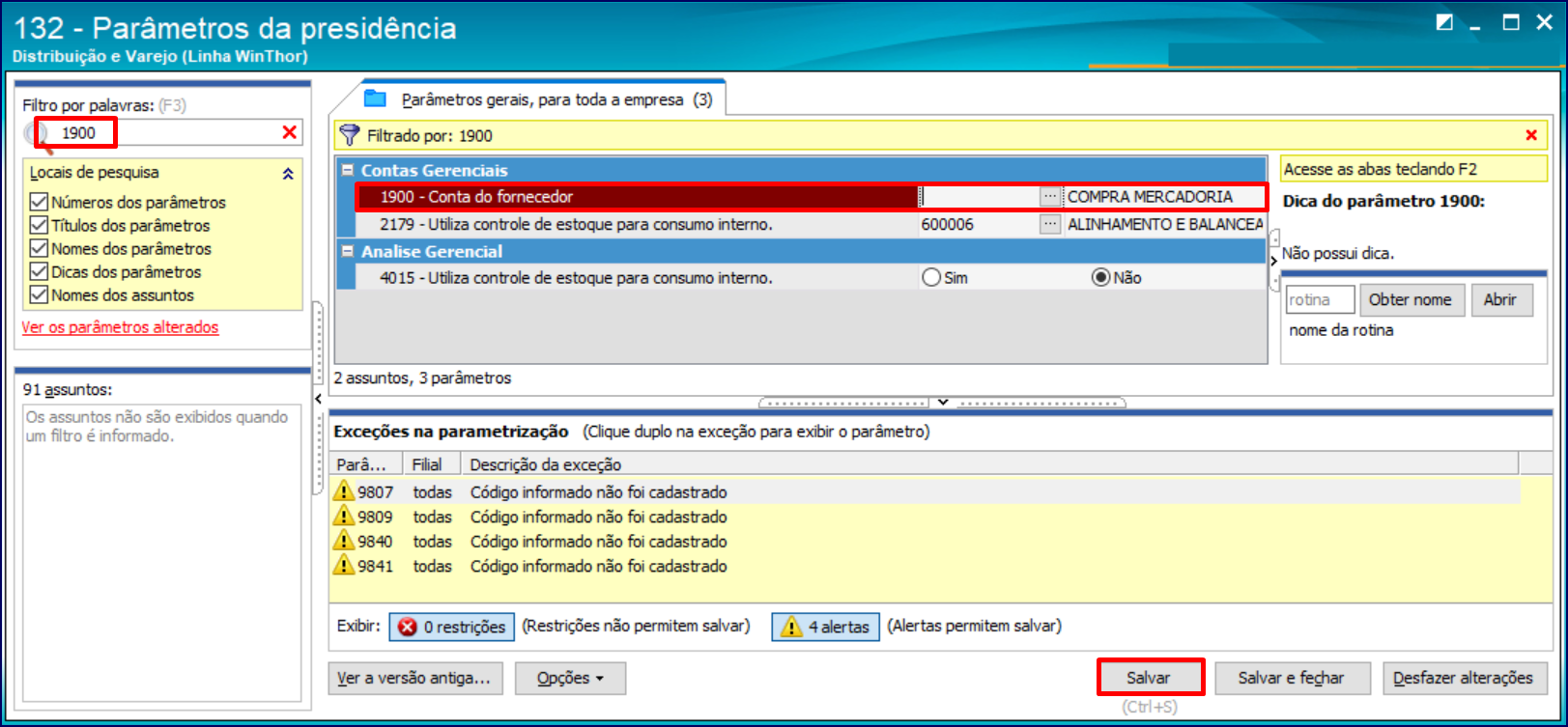Remove the 'Filtrado por: 1900' filter via red X

(1530, 135)
